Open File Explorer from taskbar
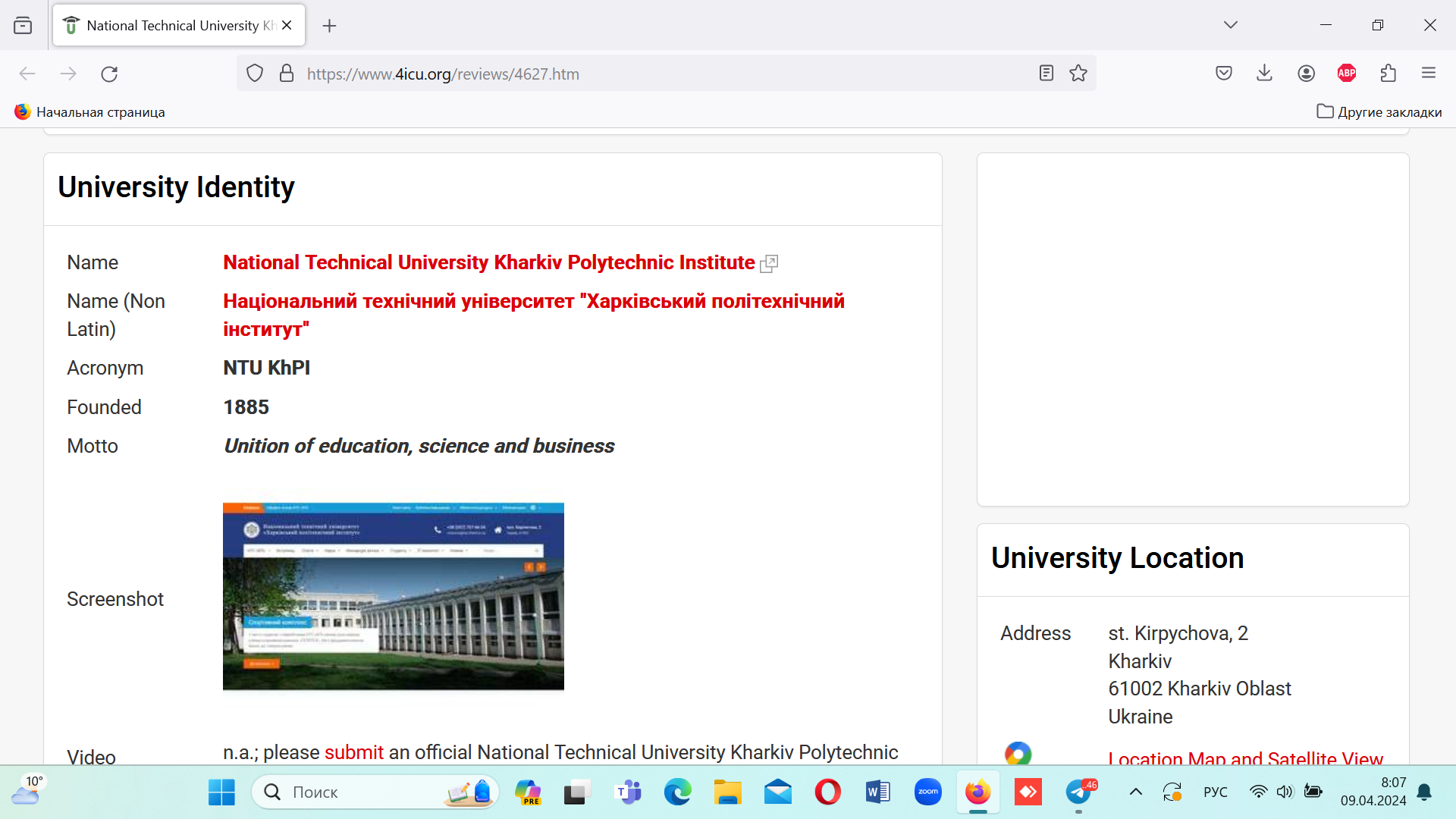 click(x=727, y=792)
